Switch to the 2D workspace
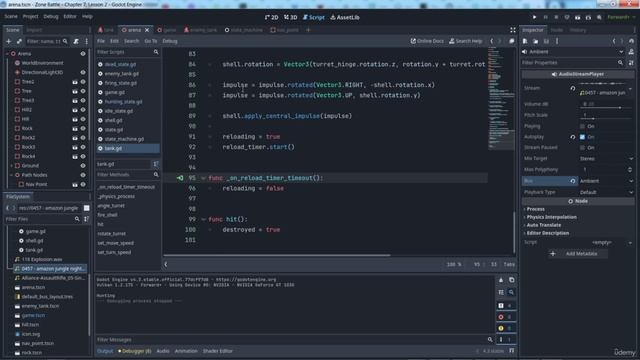The image size is (640, 360). pos(271,17)
